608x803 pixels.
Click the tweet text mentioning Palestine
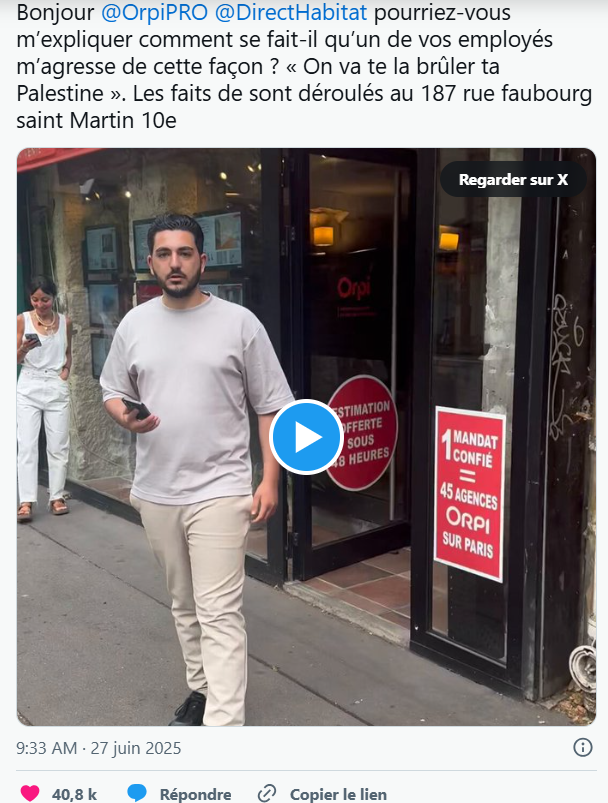click(x=304, y=67)
